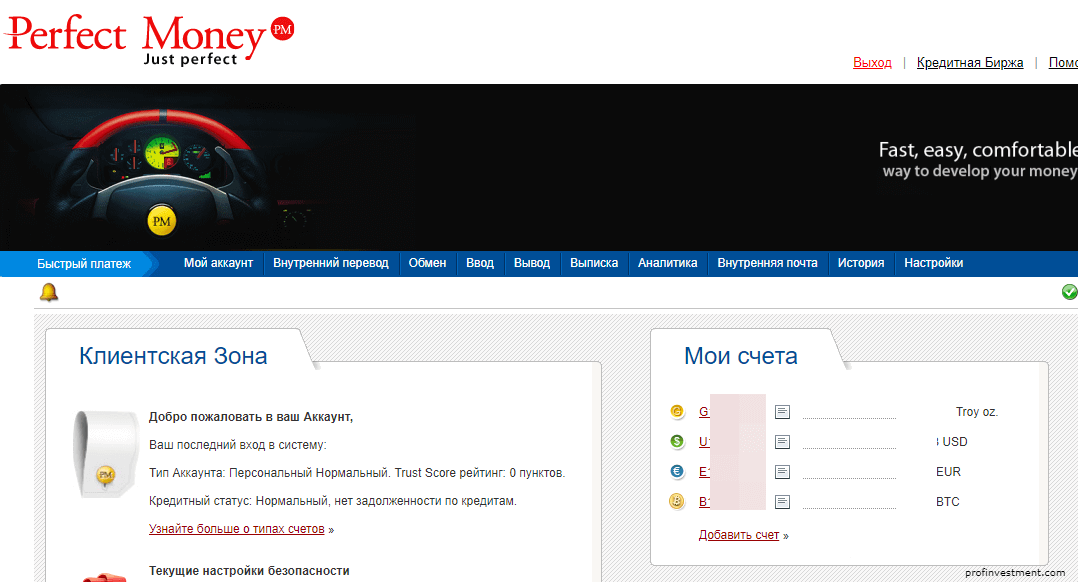
Task: Click the Мои счета heading
Action: click(740, 356)
